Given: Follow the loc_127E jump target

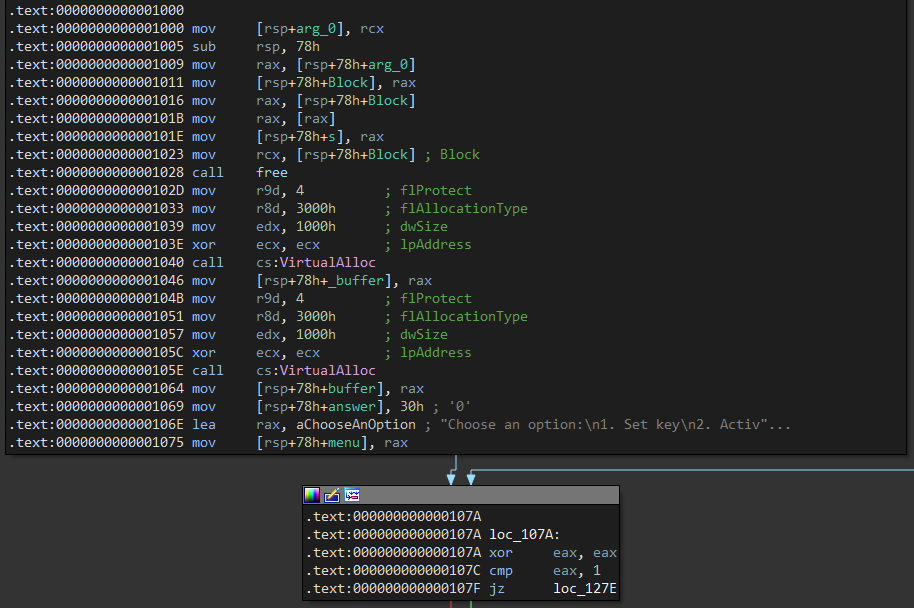Looking at the screenshot, I should tap(585, 588).
